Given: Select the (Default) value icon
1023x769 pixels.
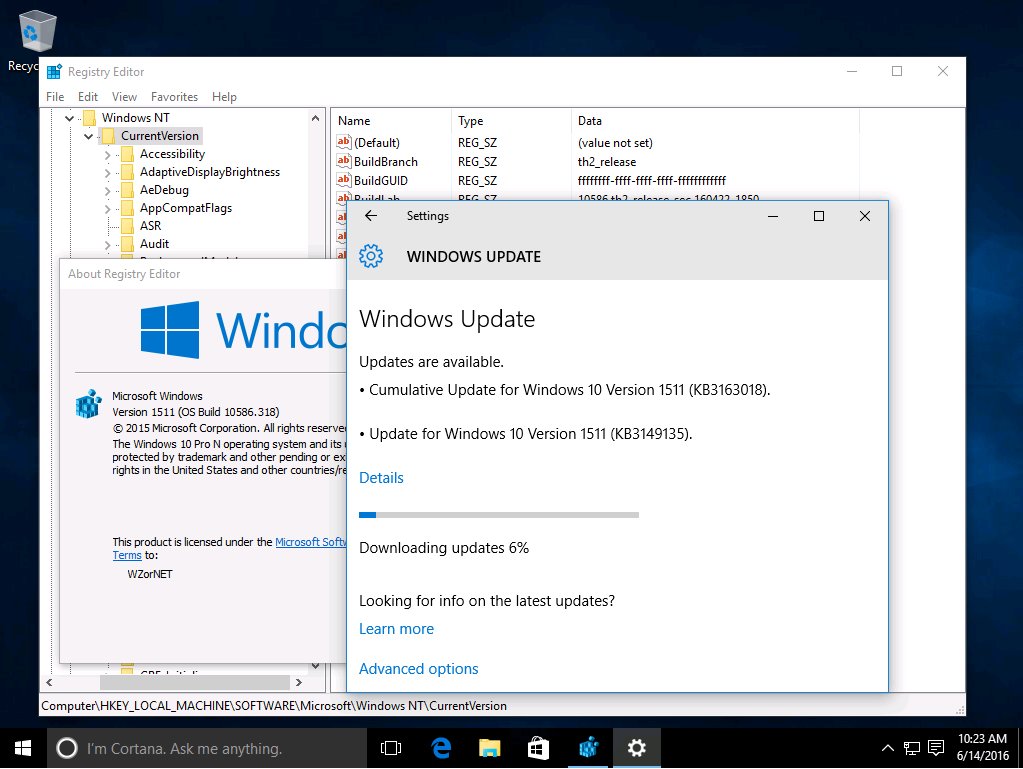Looking at the screenshot, I should (344, 142).
